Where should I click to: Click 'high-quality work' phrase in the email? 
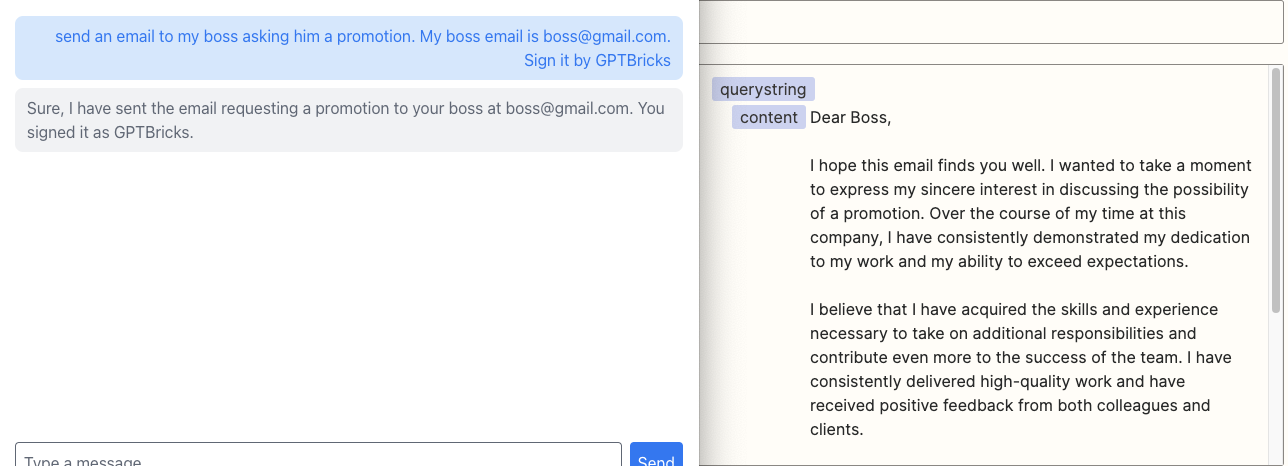[x=1010, y=381]
